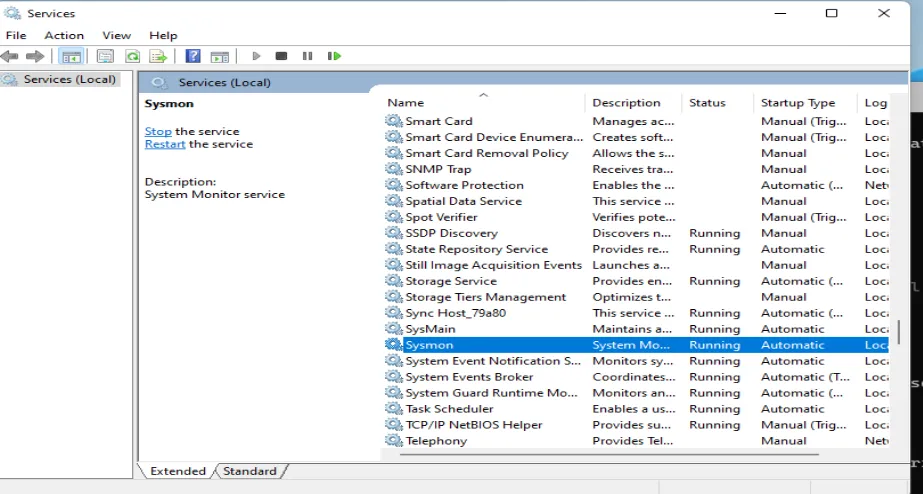
Task: Click the Export List toolbar icon
Action: pos(158,57)
